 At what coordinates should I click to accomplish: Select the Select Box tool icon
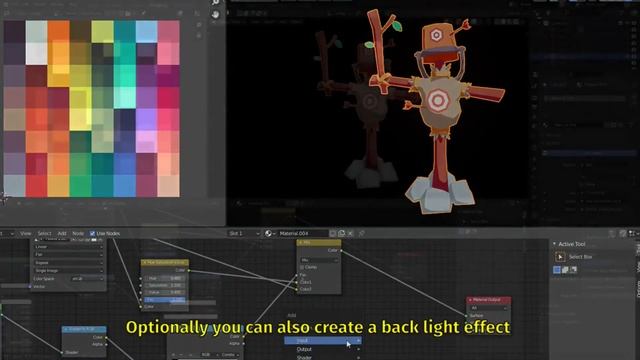pos(560,257)
